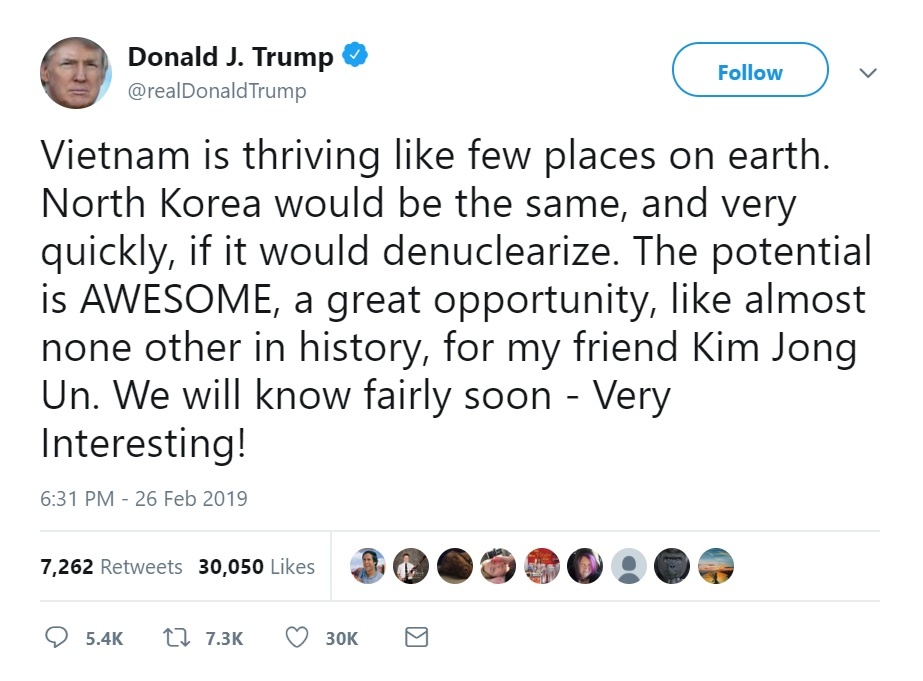The height and width of the screenshot is (681, 923).
Task: Open the 6:31 PM - 26 Feb 2019 timestamp
Action: [x=143, y=498]
